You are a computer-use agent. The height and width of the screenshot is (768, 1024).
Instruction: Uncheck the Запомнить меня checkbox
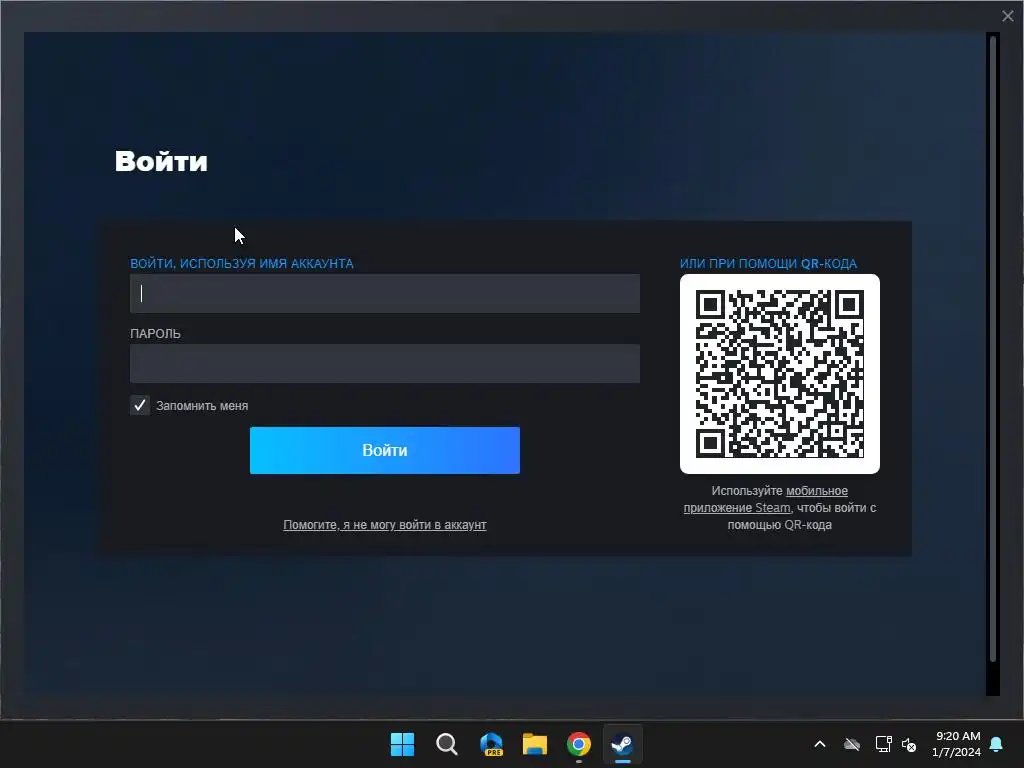140,406
